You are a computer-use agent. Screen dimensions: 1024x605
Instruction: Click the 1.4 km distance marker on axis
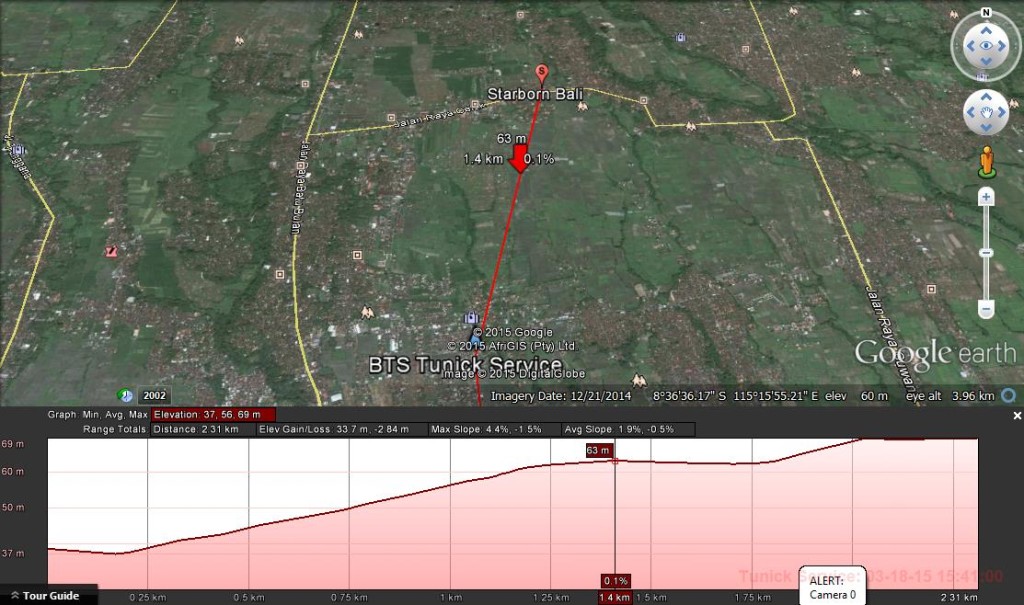(615, 597)
